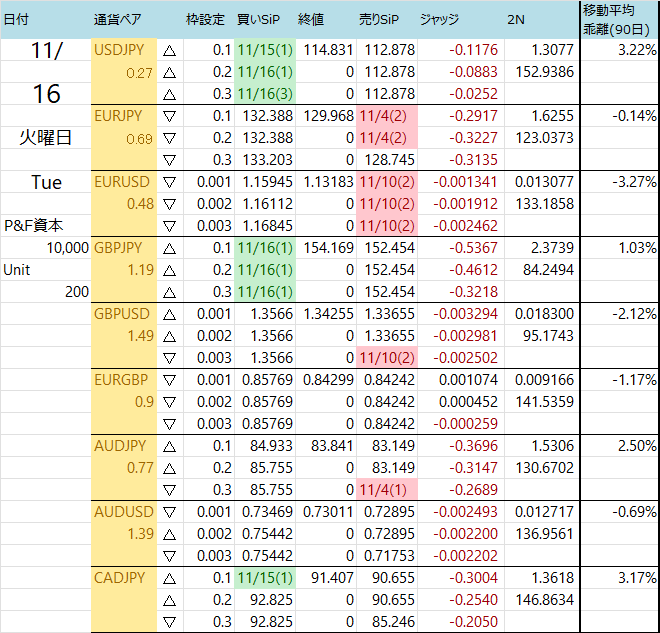The width and height of the screenshot is (660, 633).
Task: Click the 日付 column header
Action: 16,19
